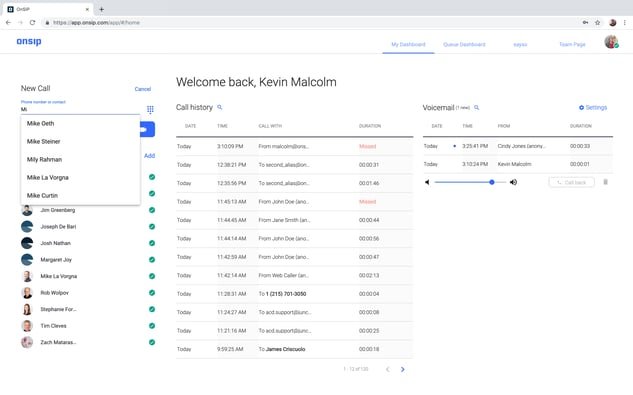This screenshot has width=633, height=395.
Task: Click the onsip logo
Action: coord(29,41)
